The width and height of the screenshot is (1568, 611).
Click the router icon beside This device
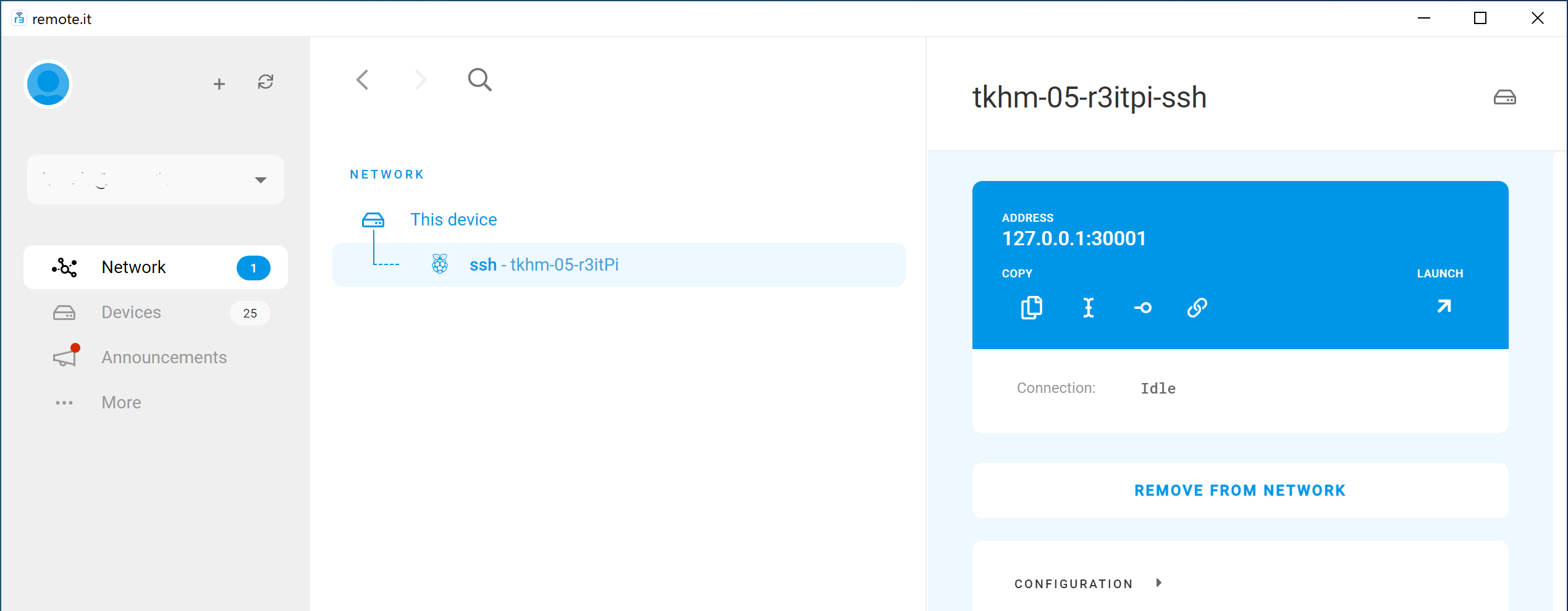coord(373,220)
